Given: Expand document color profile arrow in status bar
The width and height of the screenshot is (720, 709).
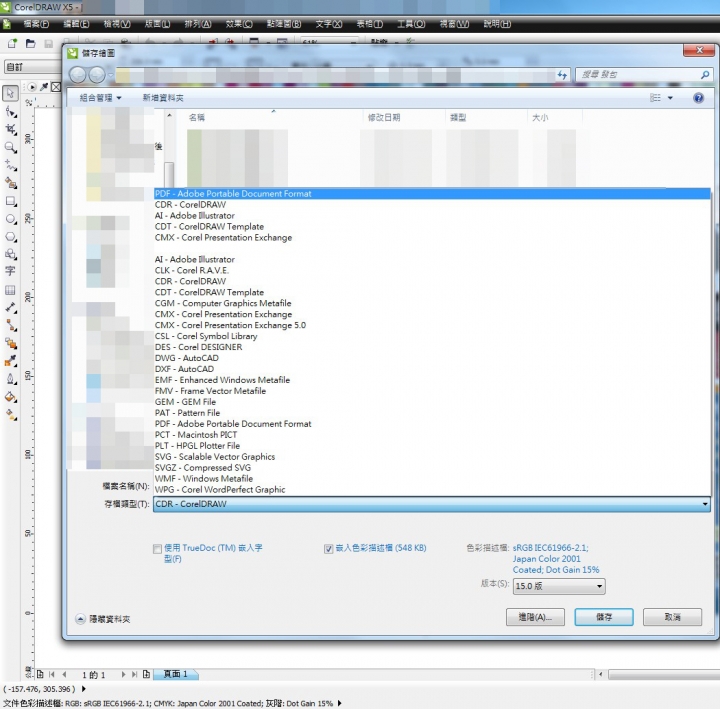Looking at the screenshot, I should point(339,703).
